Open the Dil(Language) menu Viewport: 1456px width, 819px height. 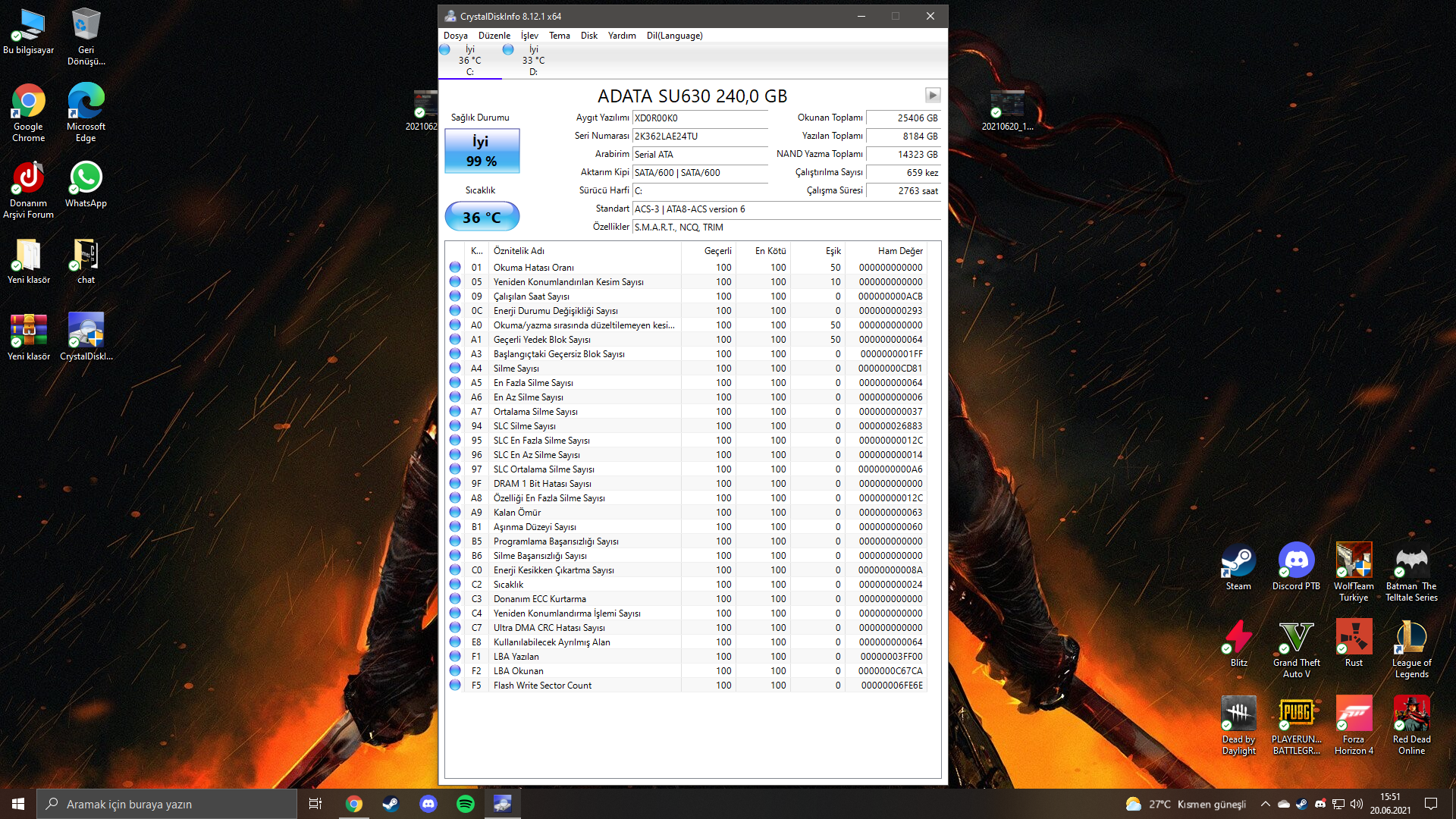pos(674,36)
